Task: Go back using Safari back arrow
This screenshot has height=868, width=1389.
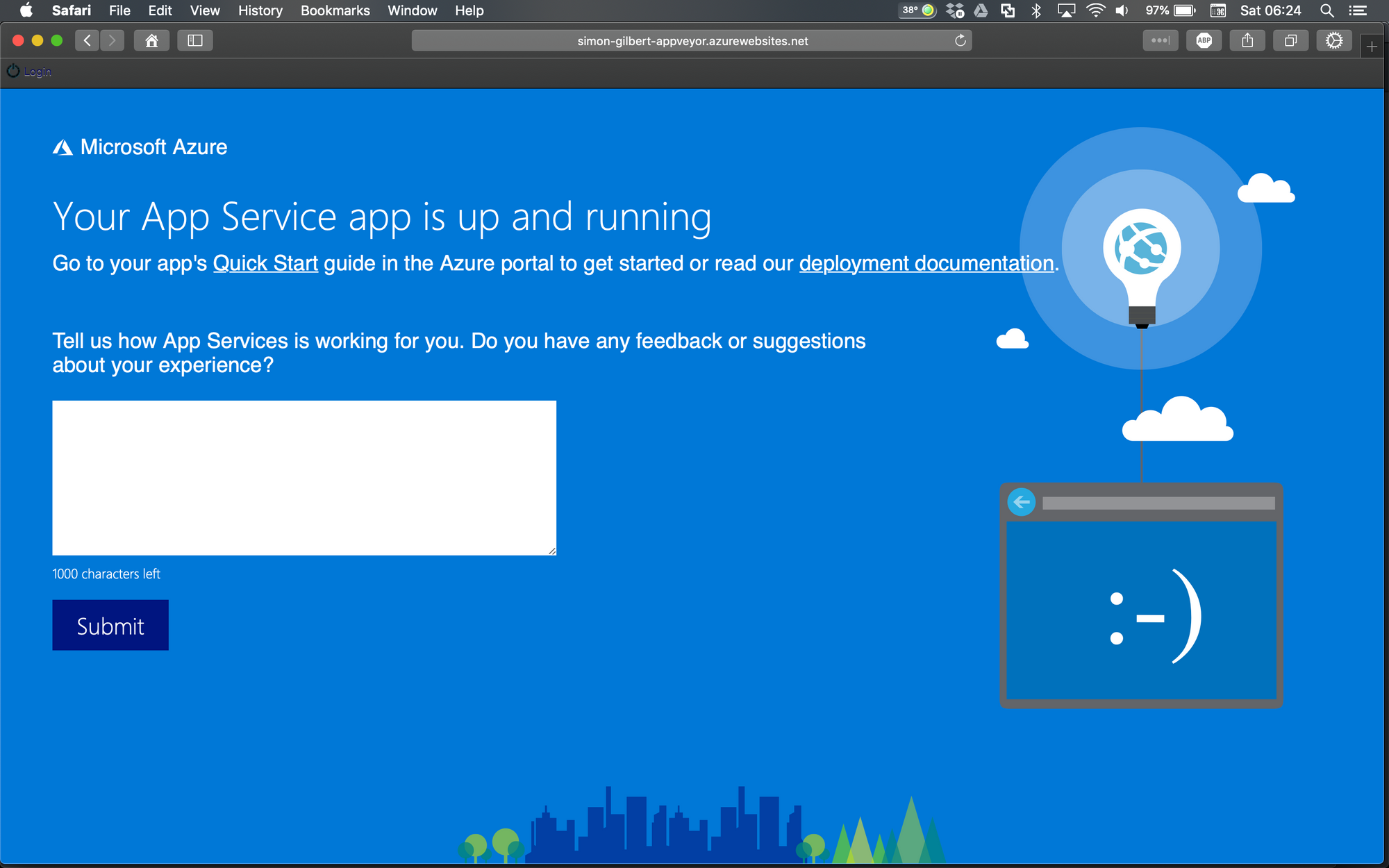Action: point(87,40)
